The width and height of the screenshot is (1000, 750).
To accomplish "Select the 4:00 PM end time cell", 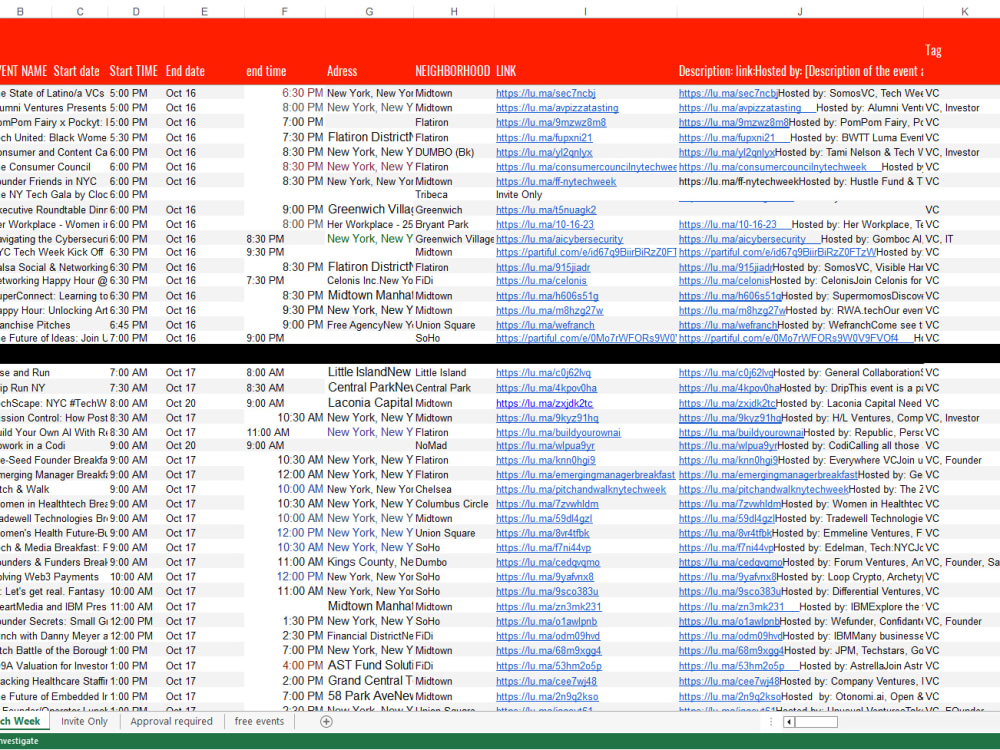I will 303,666.
